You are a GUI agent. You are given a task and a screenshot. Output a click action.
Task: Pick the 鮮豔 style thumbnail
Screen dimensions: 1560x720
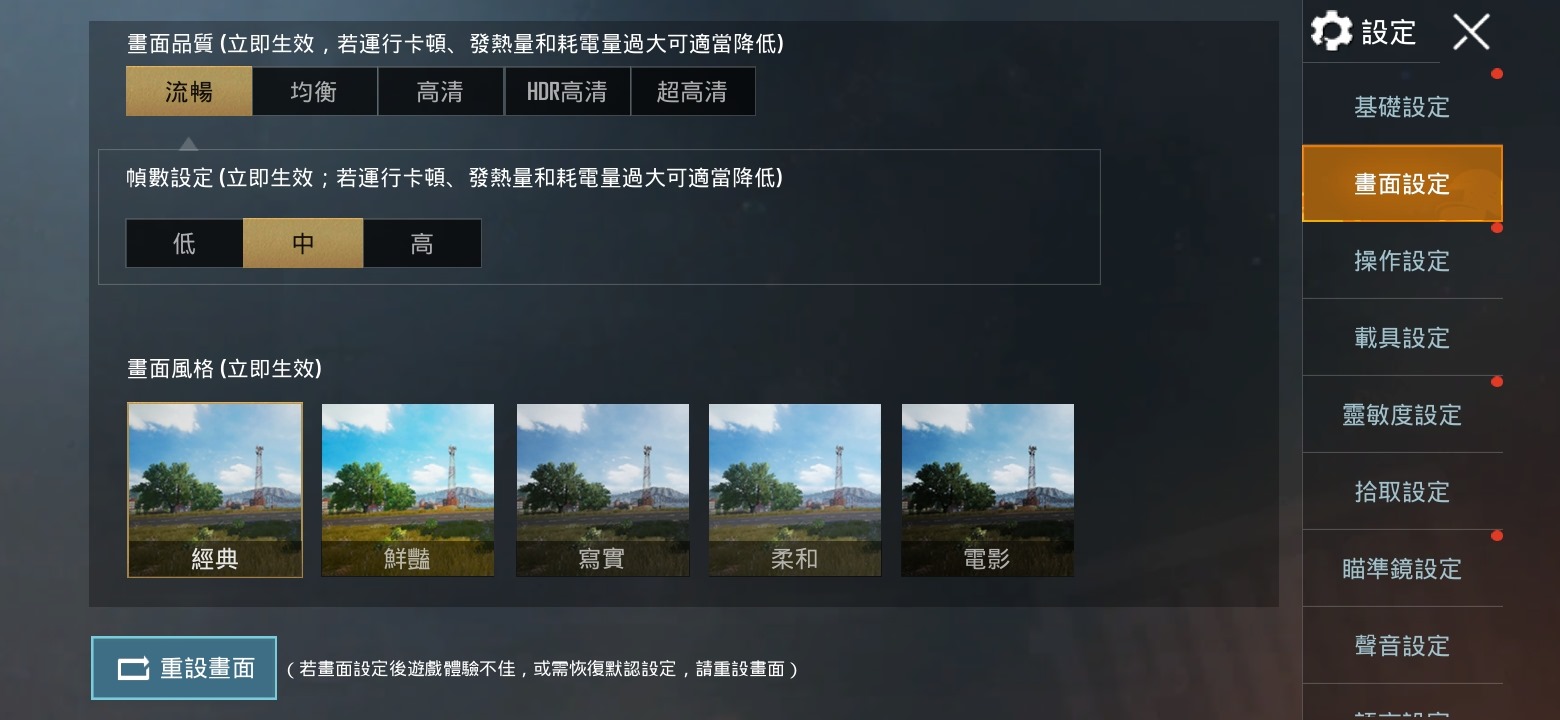coord(408,490)
